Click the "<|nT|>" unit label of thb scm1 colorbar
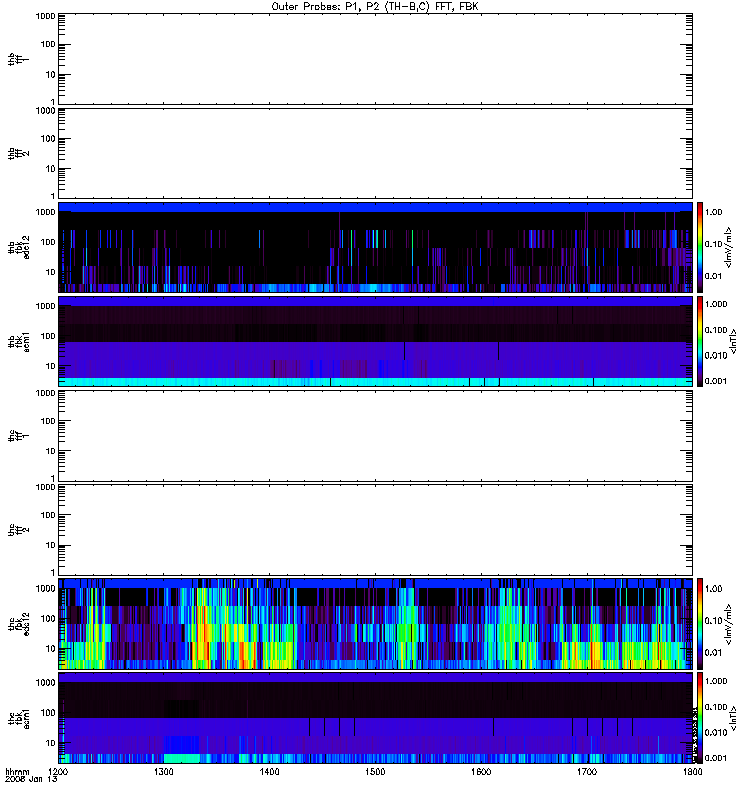Screen dimensions: 750x800 tap(733, 341)
